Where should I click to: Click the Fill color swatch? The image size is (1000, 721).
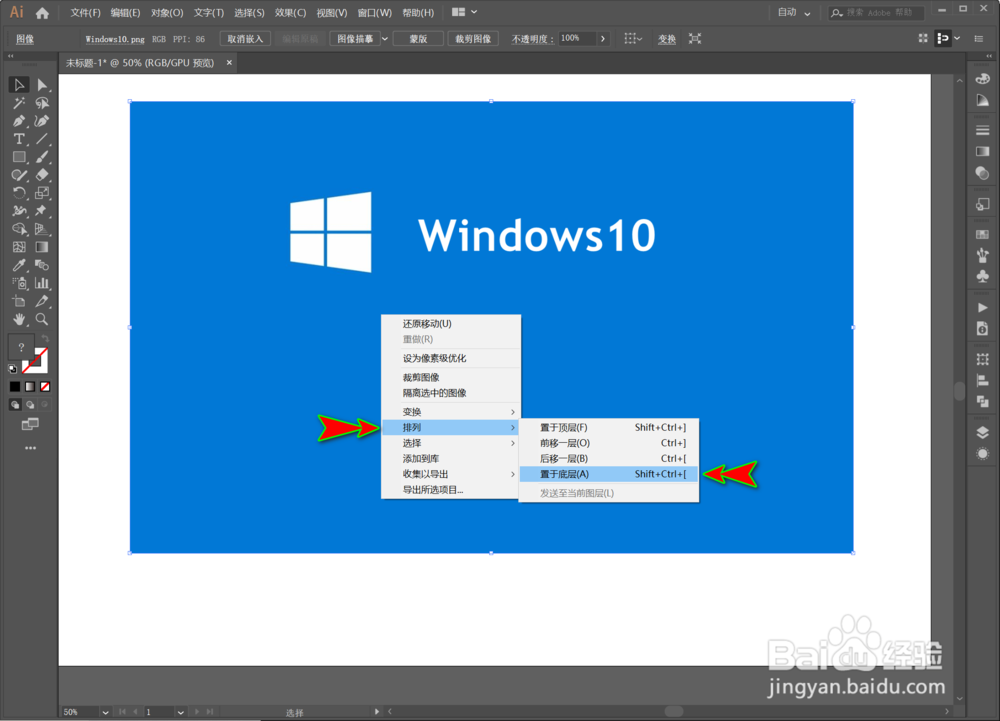(x=20, y=347)
